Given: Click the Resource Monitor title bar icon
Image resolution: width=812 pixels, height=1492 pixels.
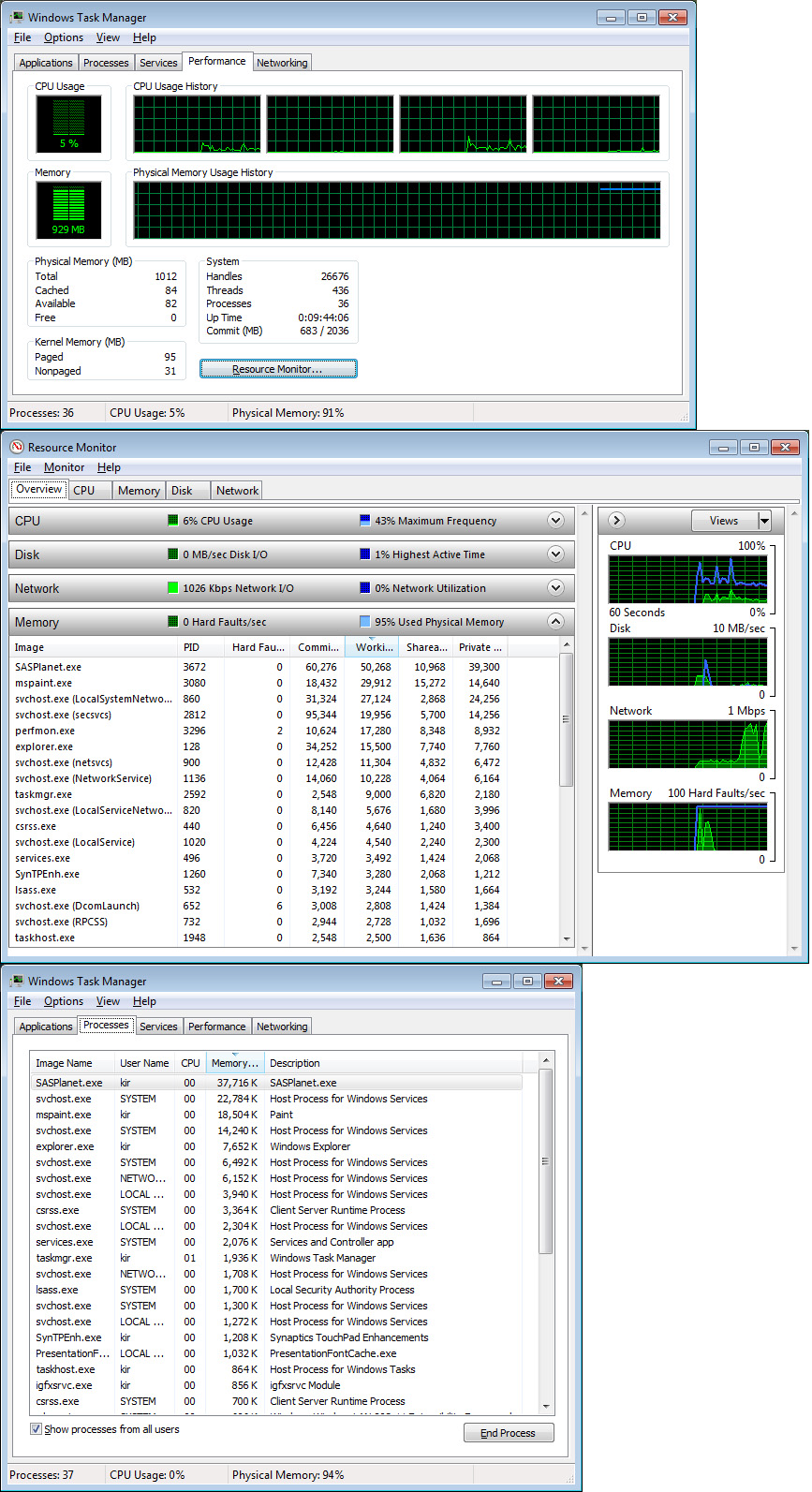Looking at the screenshot, I should (x=17, y=448).
